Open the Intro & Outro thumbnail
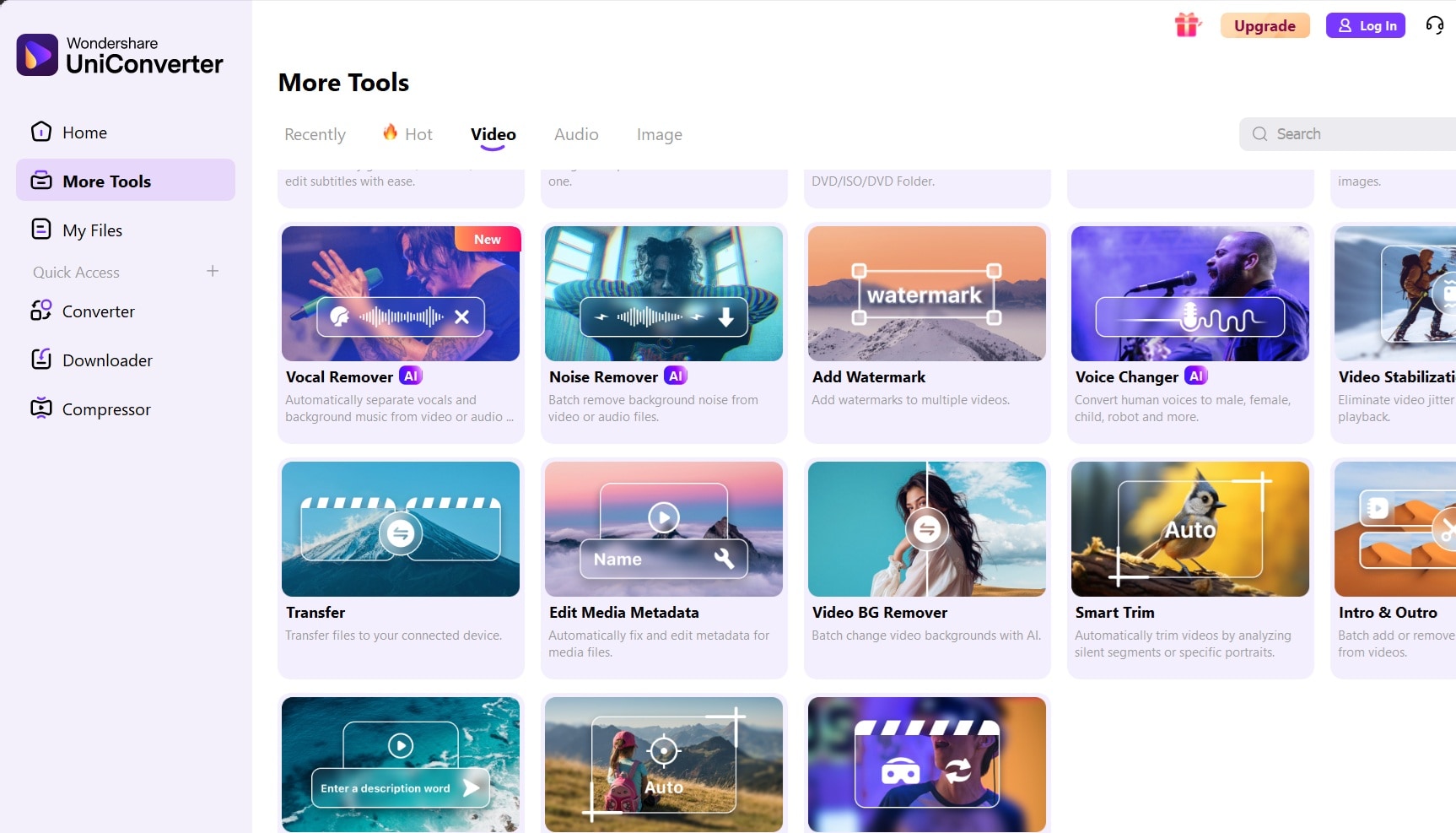The height and width of the screenshot is (833, 1456). [1395, 529]
